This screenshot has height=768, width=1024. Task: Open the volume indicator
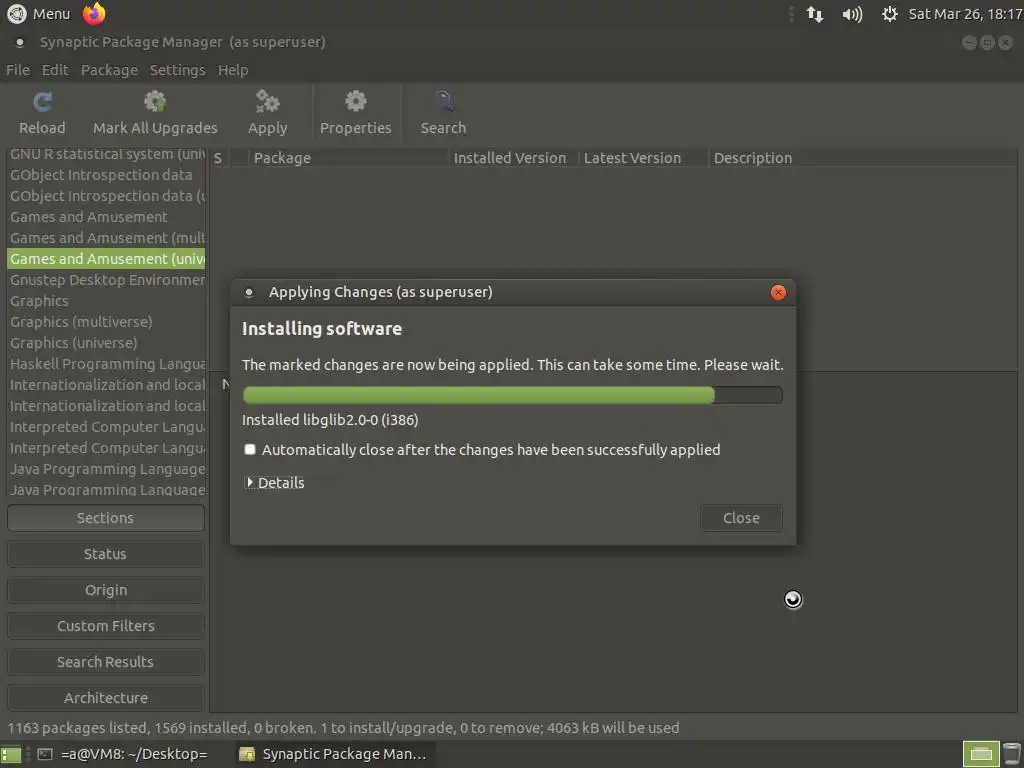pyautogui.click(x=852, y=14)
